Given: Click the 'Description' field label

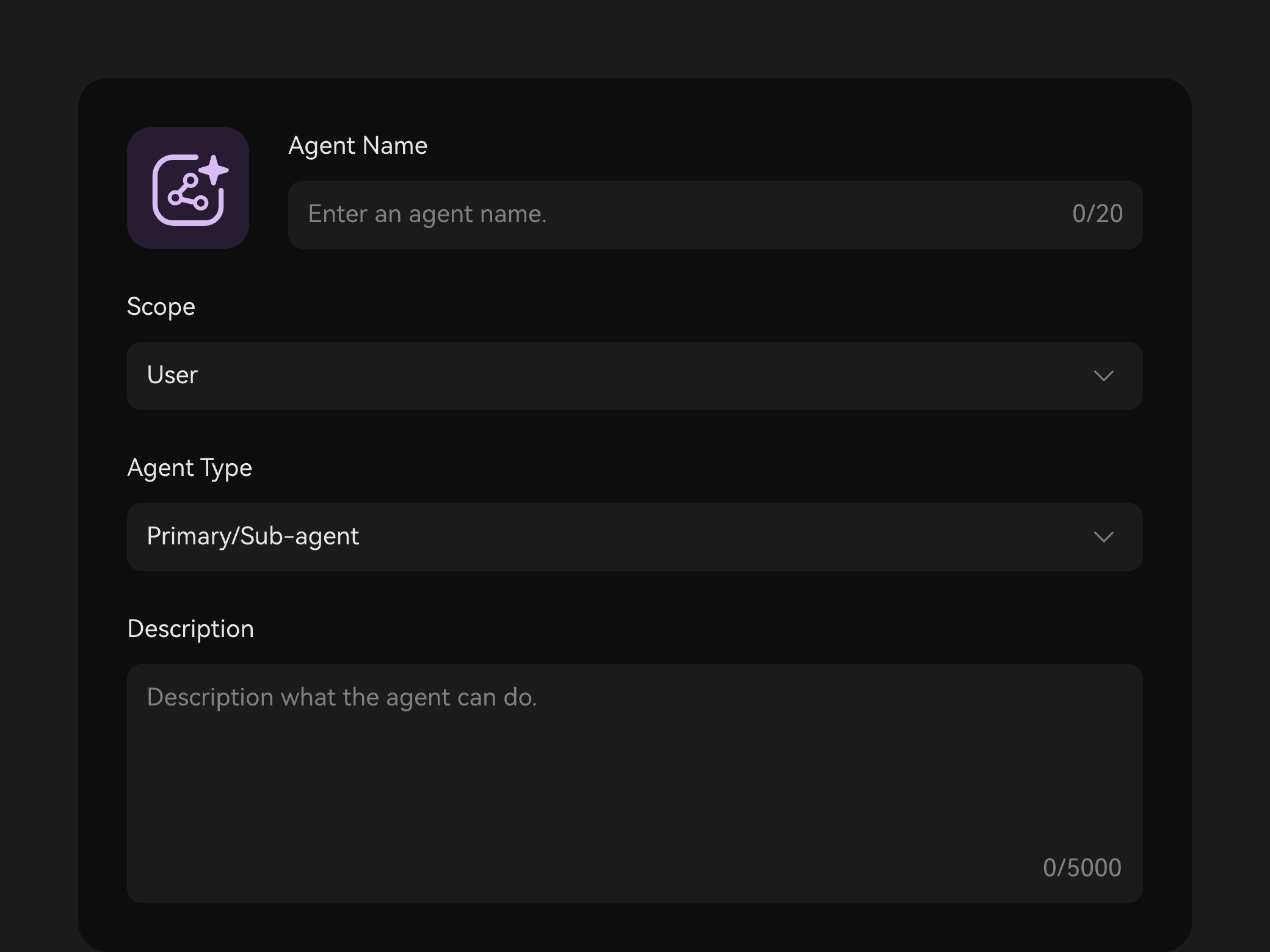Looking at the screenshot, I should pyautogui.click(x=191, y=629).
